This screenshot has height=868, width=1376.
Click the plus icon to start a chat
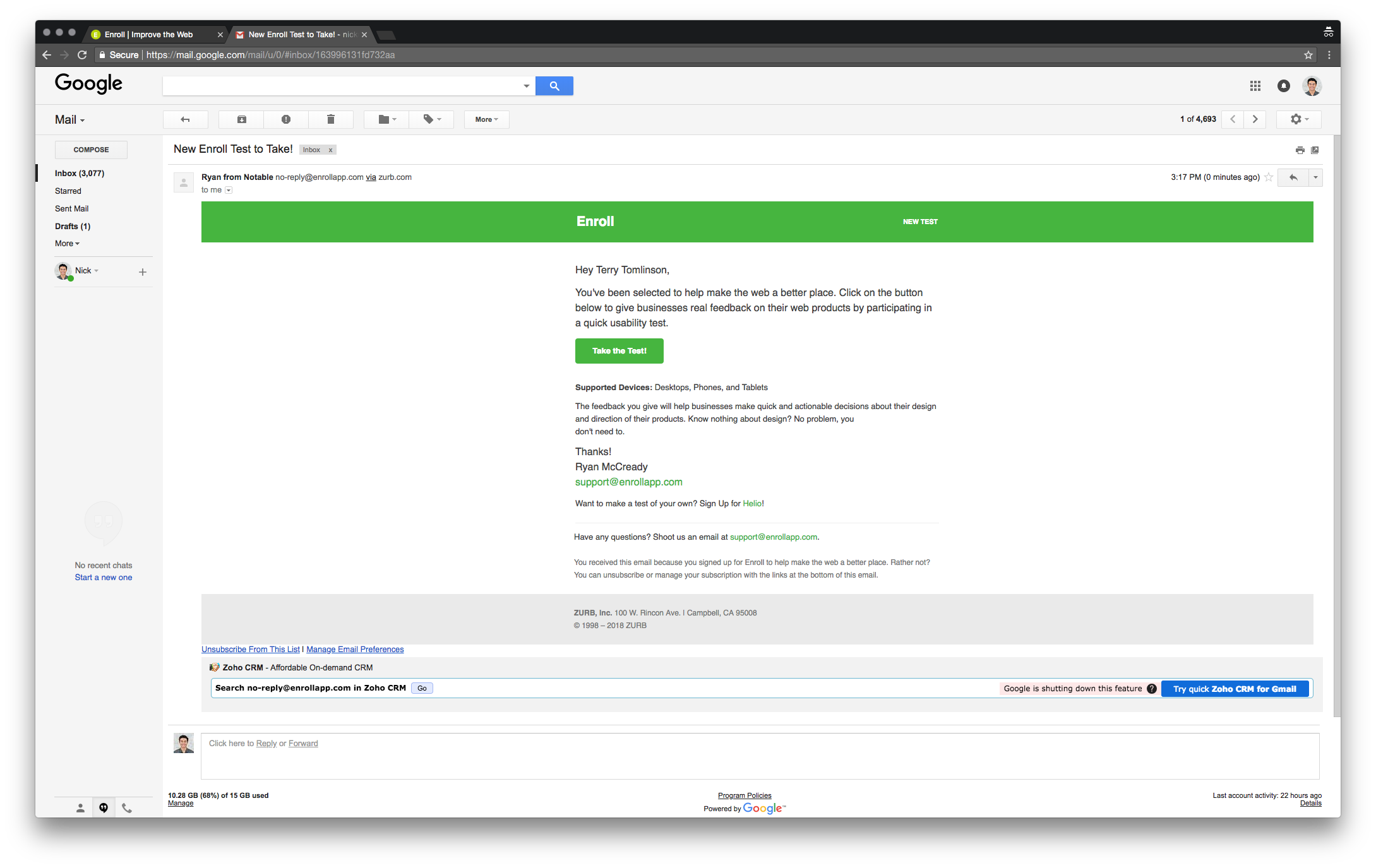pos(143,272)
